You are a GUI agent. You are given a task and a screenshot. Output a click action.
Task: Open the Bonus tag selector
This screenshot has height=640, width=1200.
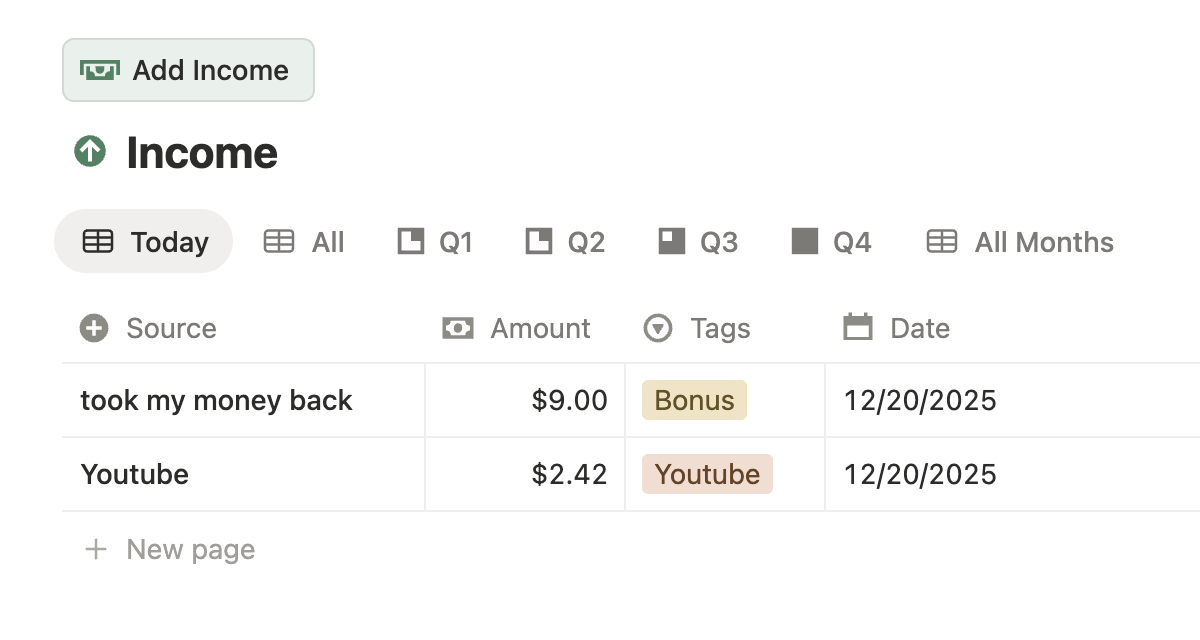coord(694,400)
